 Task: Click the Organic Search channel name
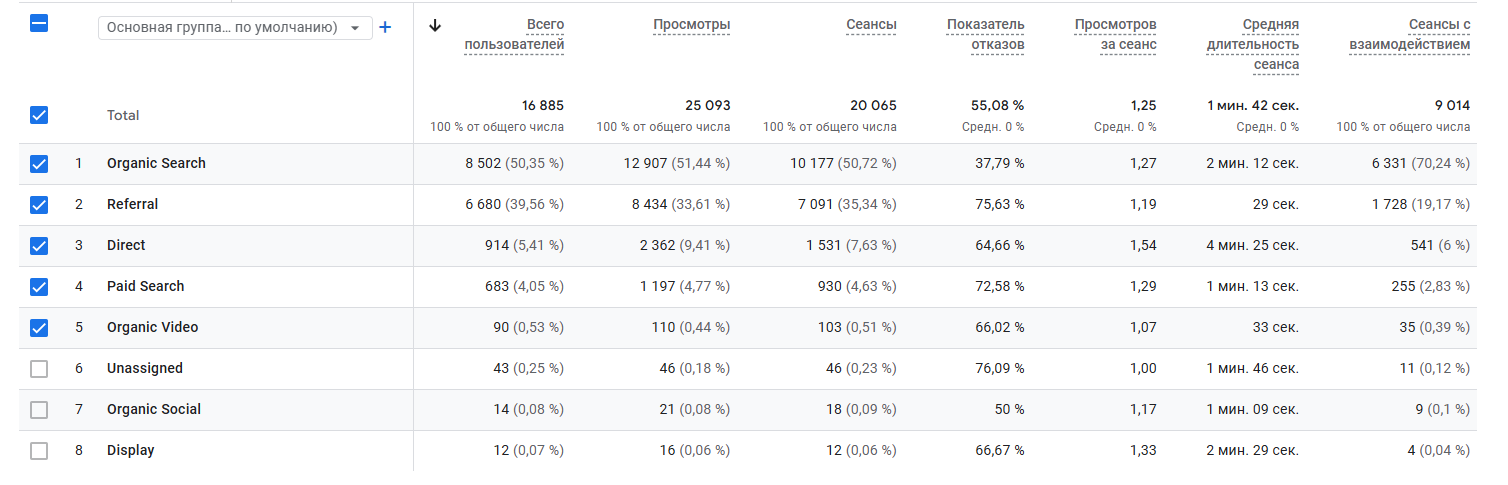coord(156,163)
